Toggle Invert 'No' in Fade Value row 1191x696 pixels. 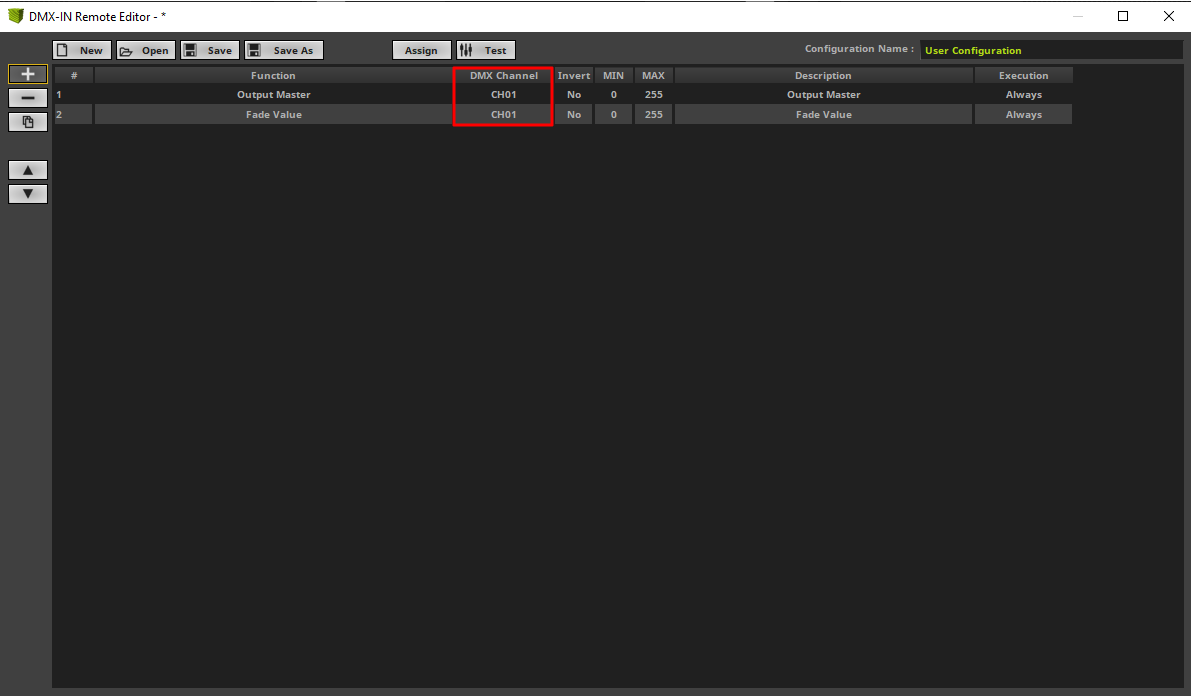coord(573,114)
